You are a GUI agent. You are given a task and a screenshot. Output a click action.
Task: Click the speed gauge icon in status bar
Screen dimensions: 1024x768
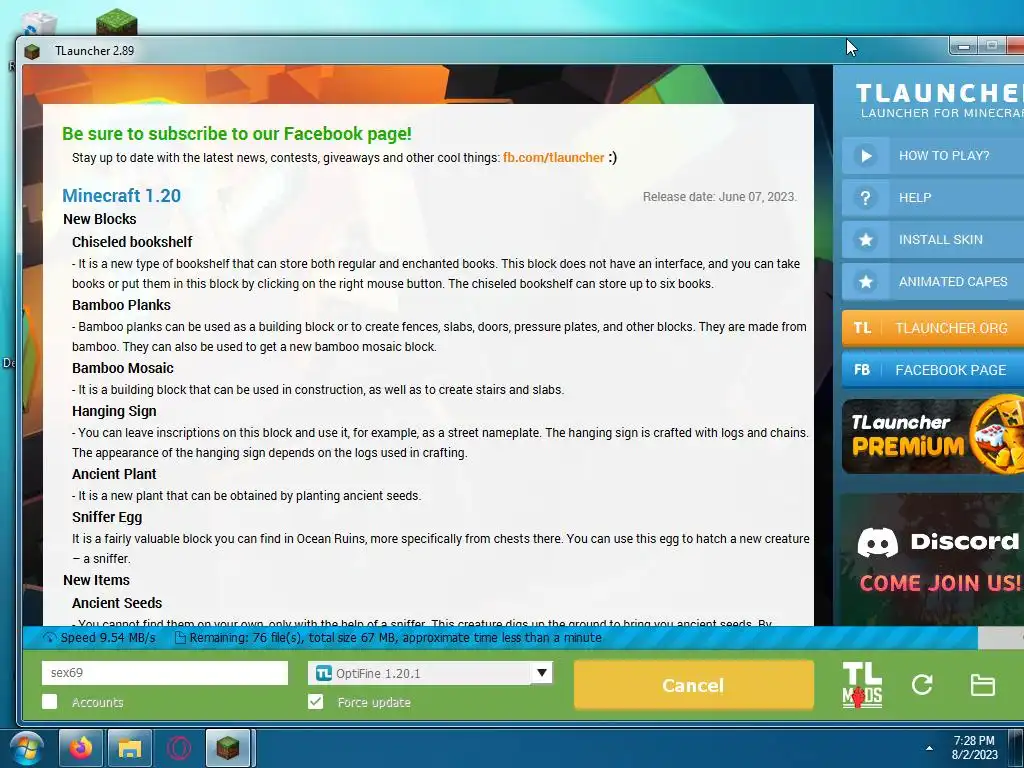click(x=50, y=637)
